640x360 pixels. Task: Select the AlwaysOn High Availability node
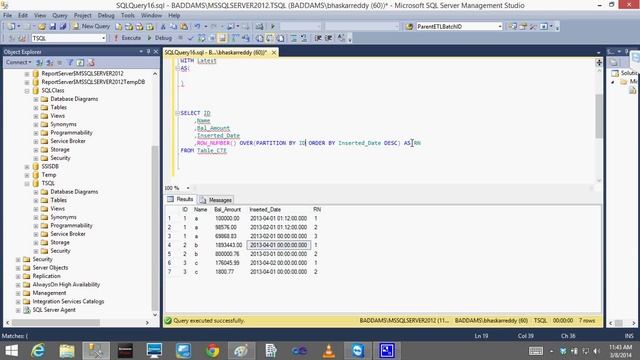point(66,284)
